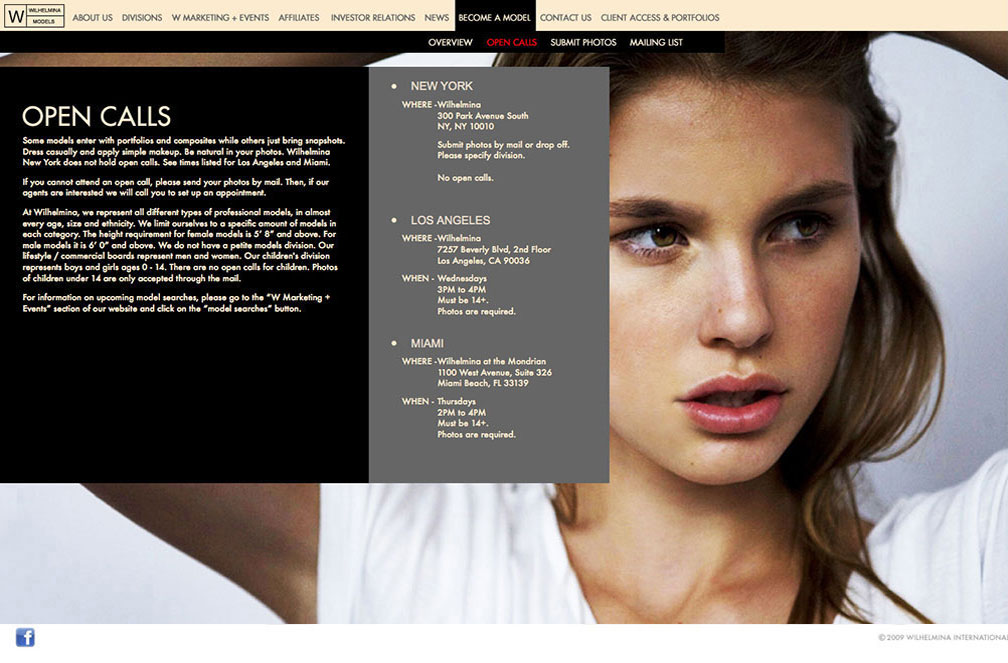The image size is (1008, 663).
Task: Click the Open Calls page heading
Action: click(96, 116)
